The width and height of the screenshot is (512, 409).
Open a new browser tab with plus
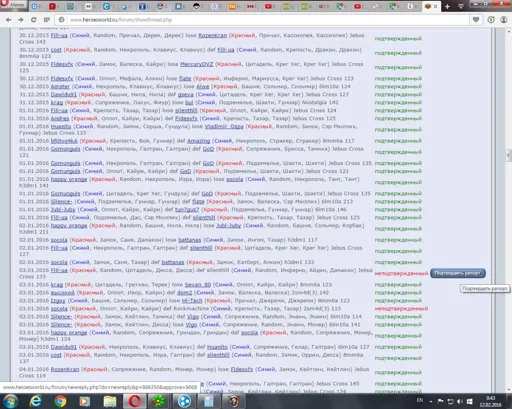point(447,6)
